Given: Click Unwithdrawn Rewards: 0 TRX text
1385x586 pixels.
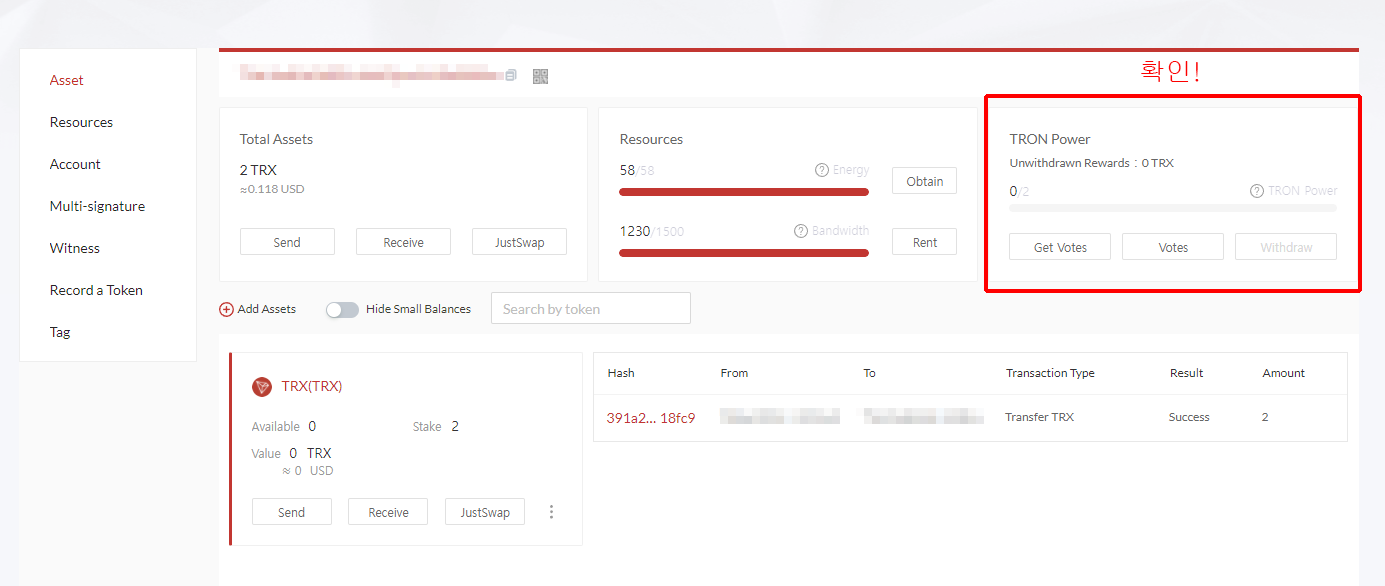Looking at the screenshot, I should [1092, 163].
